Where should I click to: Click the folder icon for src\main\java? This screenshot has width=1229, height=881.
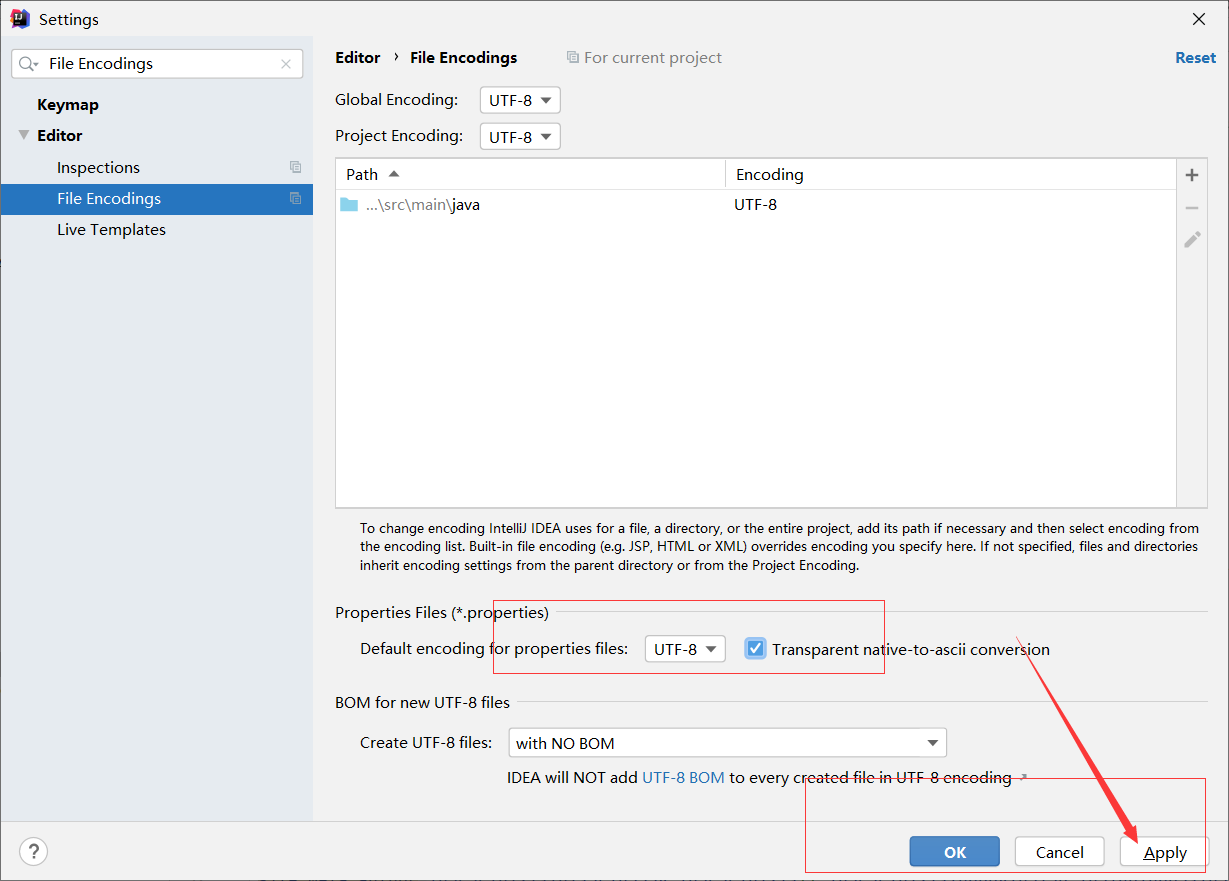click(x=350, y=204)
